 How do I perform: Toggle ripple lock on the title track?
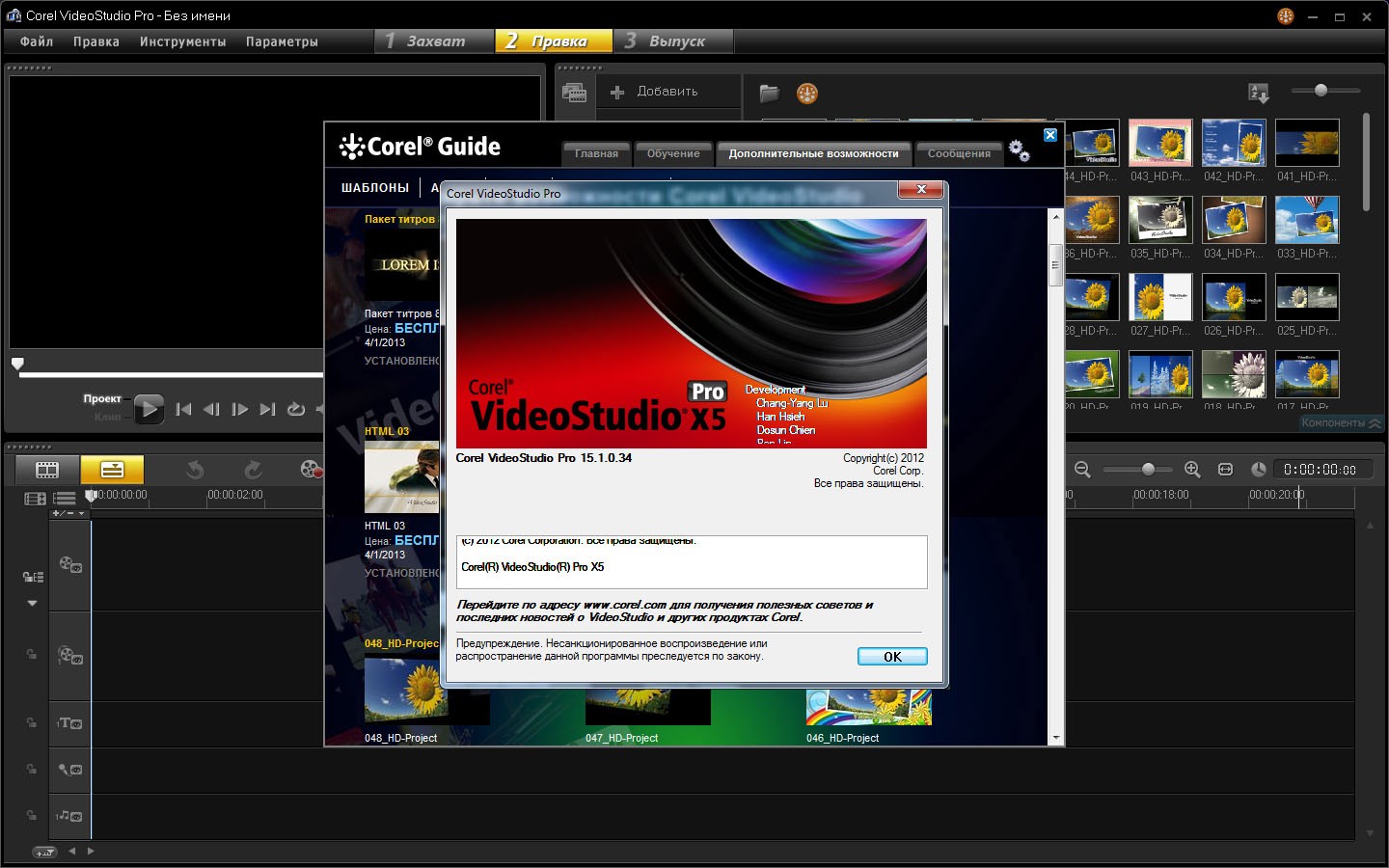[x=32, y=722]
